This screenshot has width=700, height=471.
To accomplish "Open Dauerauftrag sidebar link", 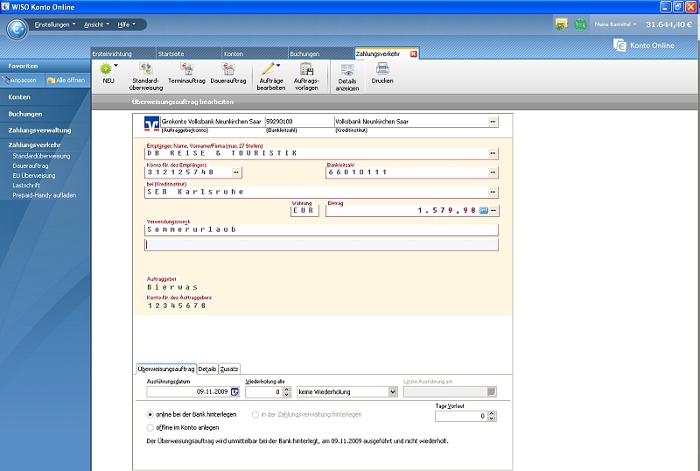I will pyautogui.click(x=30, y=166).
